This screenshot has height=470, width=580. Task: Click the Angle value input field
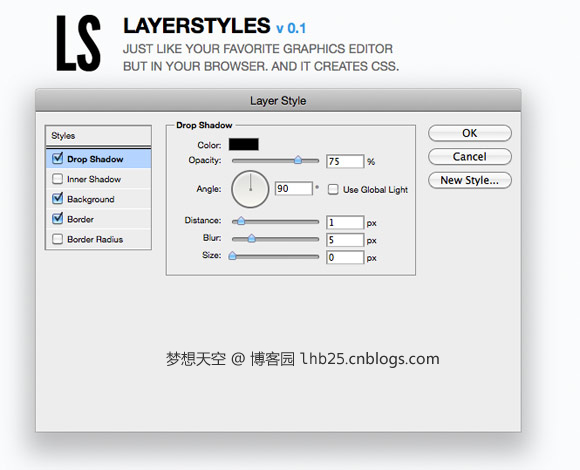294,189
